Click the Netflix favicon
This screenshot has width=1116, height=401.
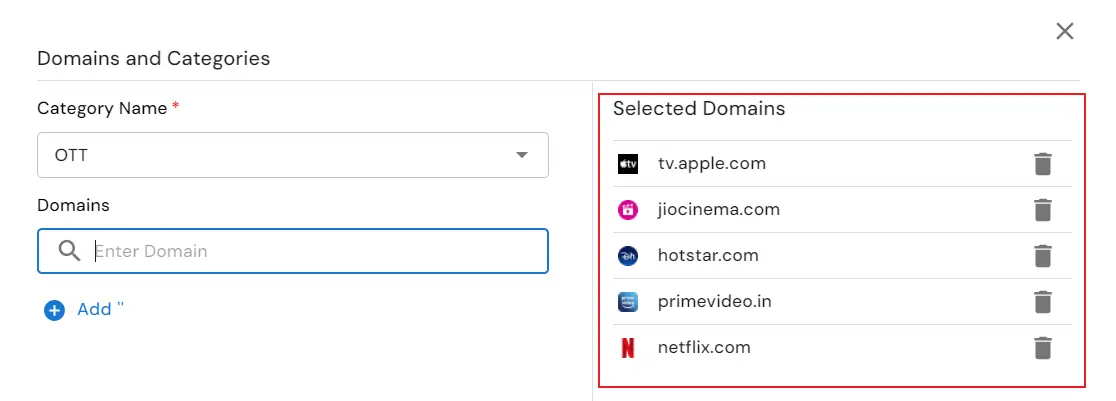click(628, 348)
